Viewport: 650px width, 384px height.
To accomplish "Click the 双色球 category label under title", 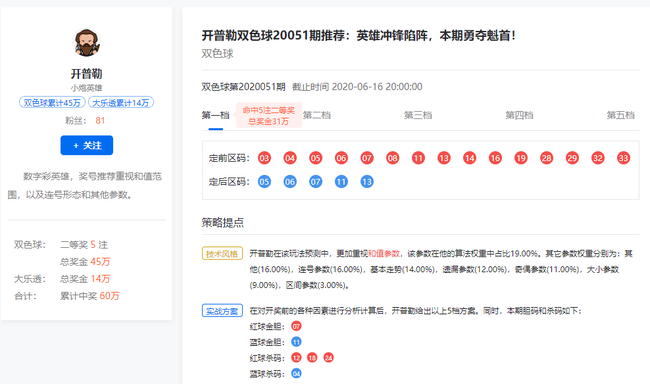I will [x=217, y=53].
